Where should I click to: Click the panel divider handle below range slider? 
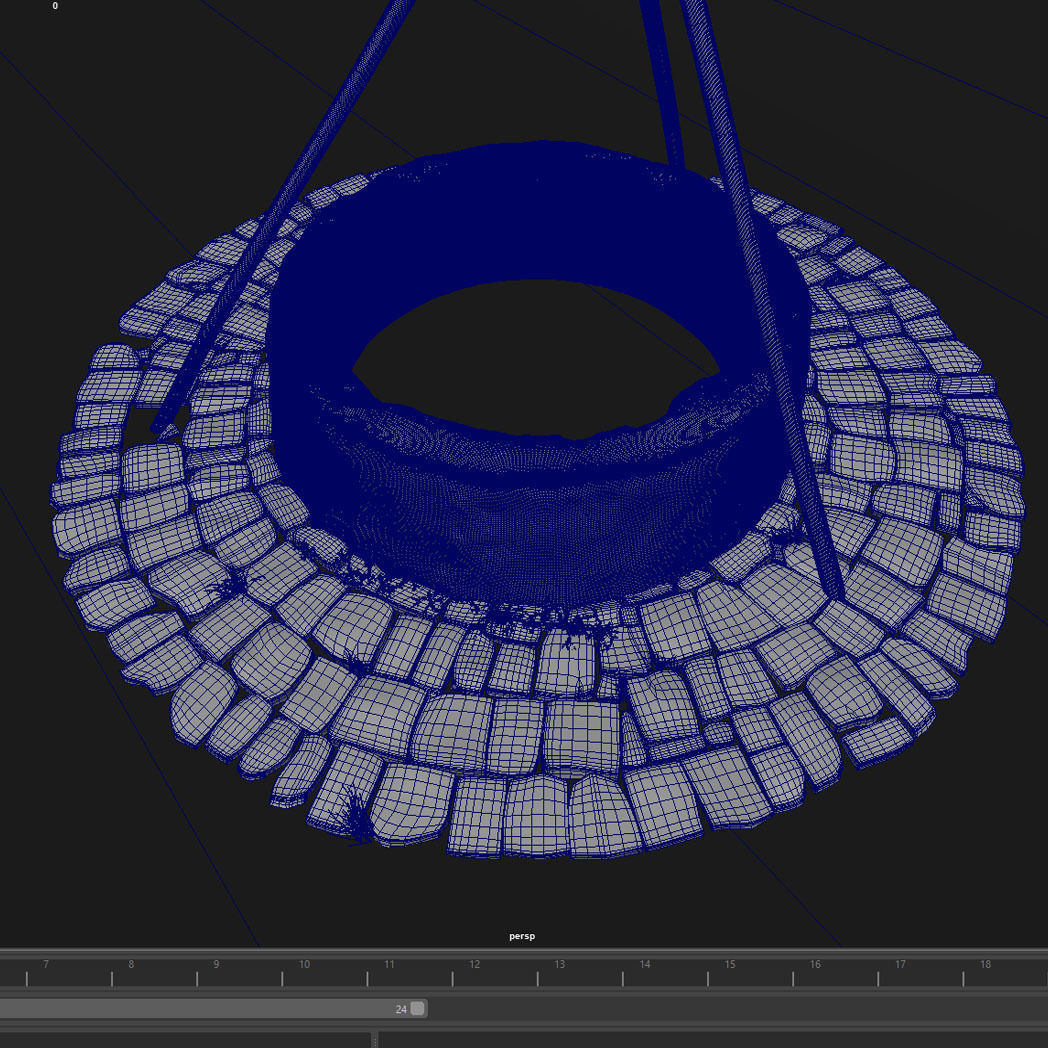click(x=374, y=1040)
